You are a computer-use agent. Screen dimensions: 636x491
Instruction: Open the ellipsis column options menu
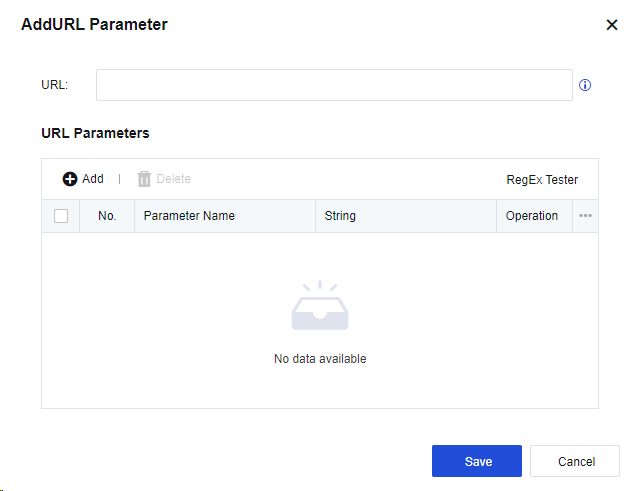586,216
